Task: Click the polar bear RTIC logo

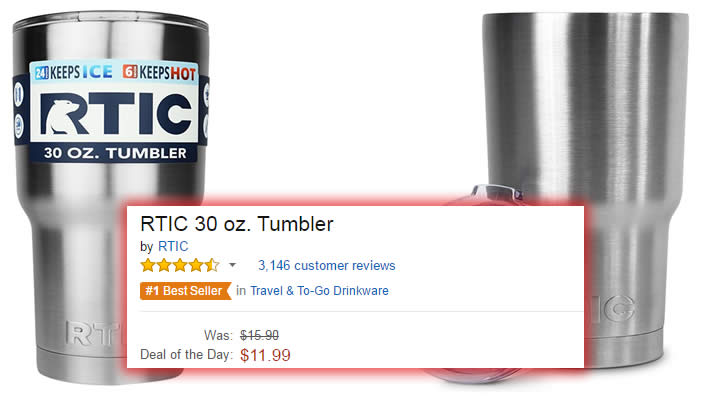Action: coord(115,113)
